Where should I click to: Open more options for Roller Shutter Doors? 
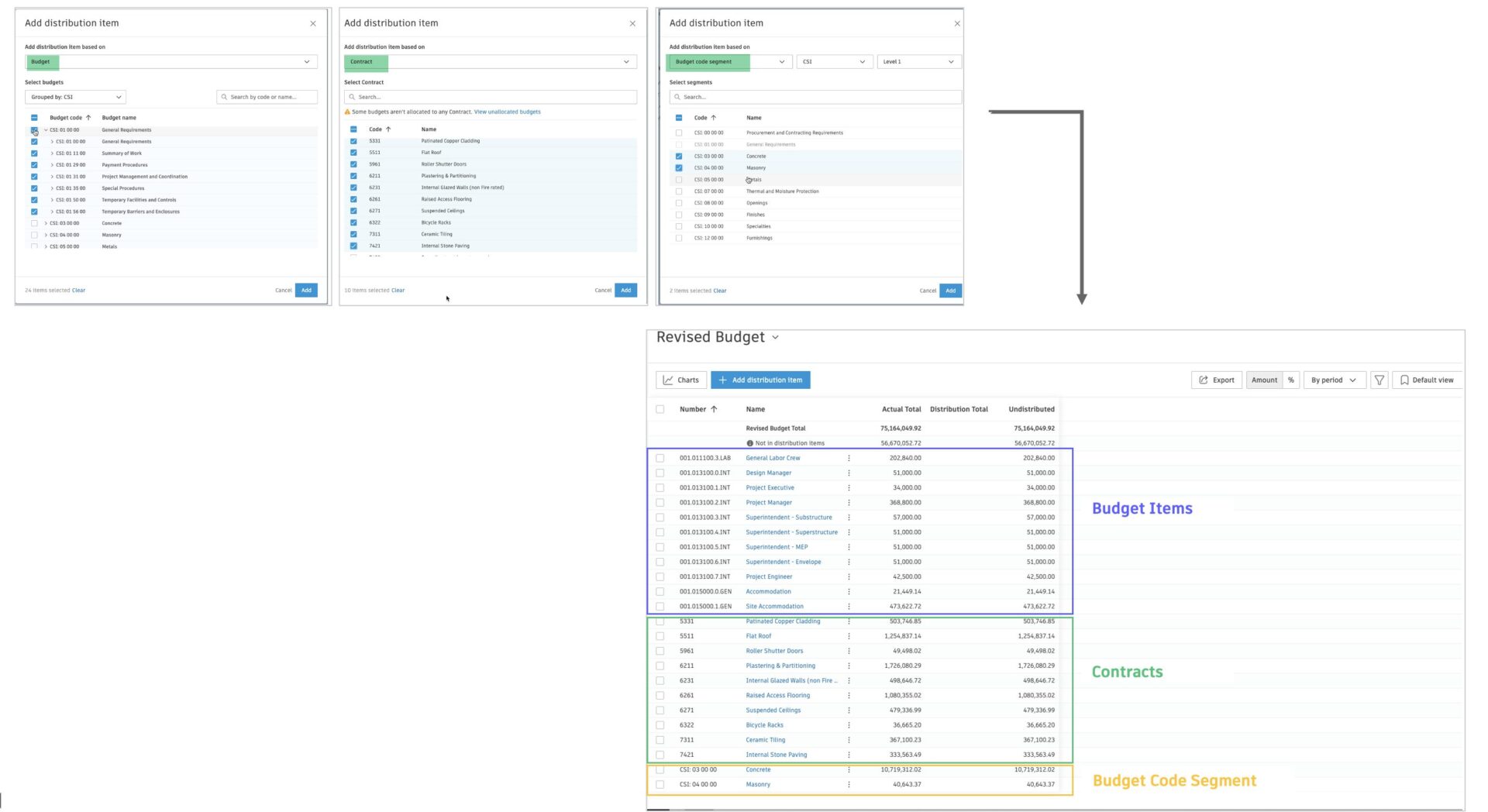[849, 652]
